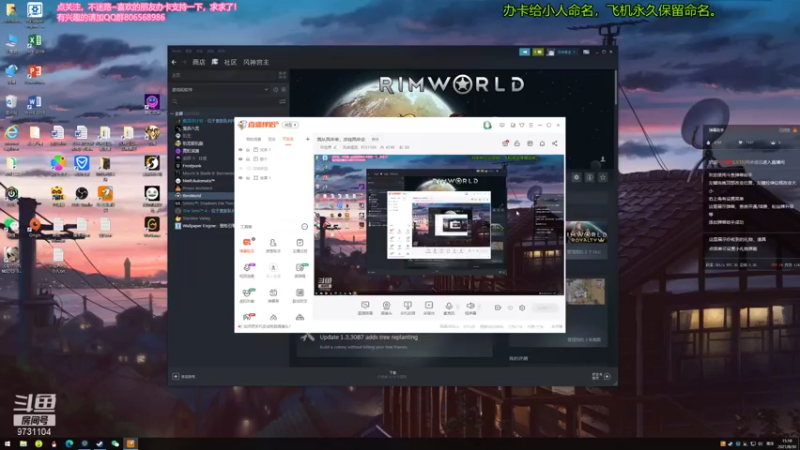
Task: Add a camera source from Douyu bottom bar
Action: click(386, 307)
